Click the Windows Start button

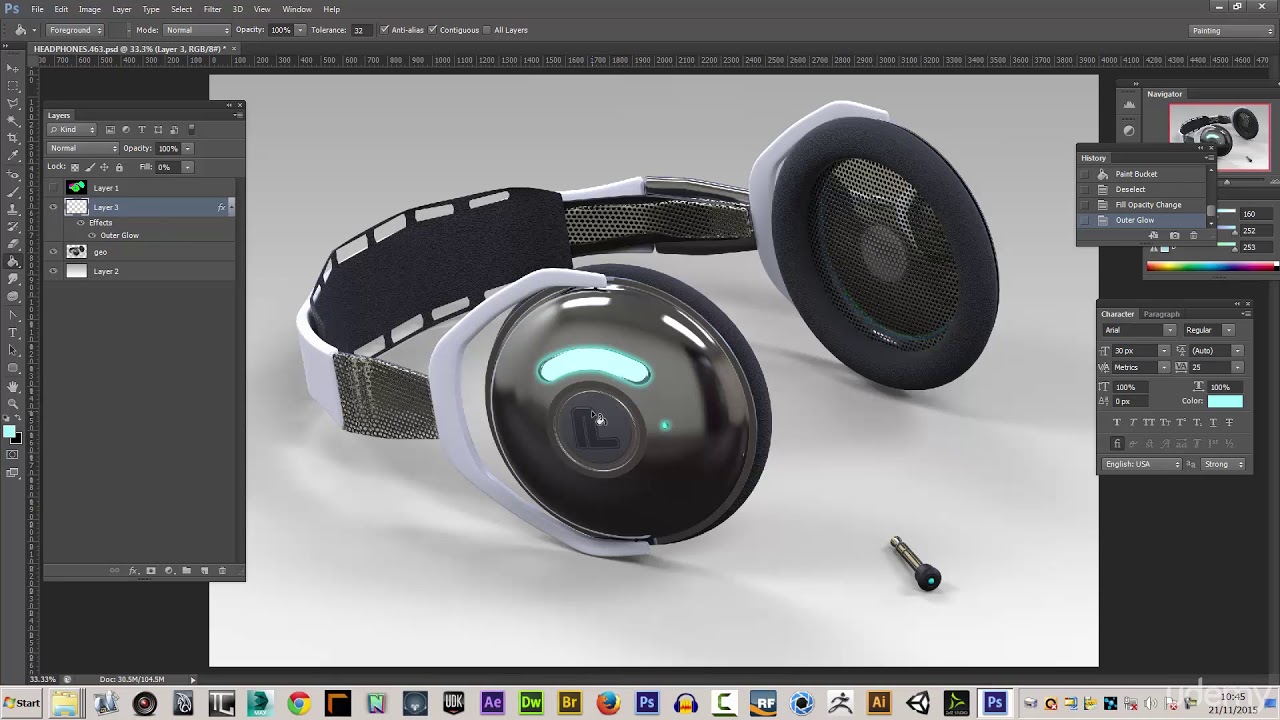(22, 703)
